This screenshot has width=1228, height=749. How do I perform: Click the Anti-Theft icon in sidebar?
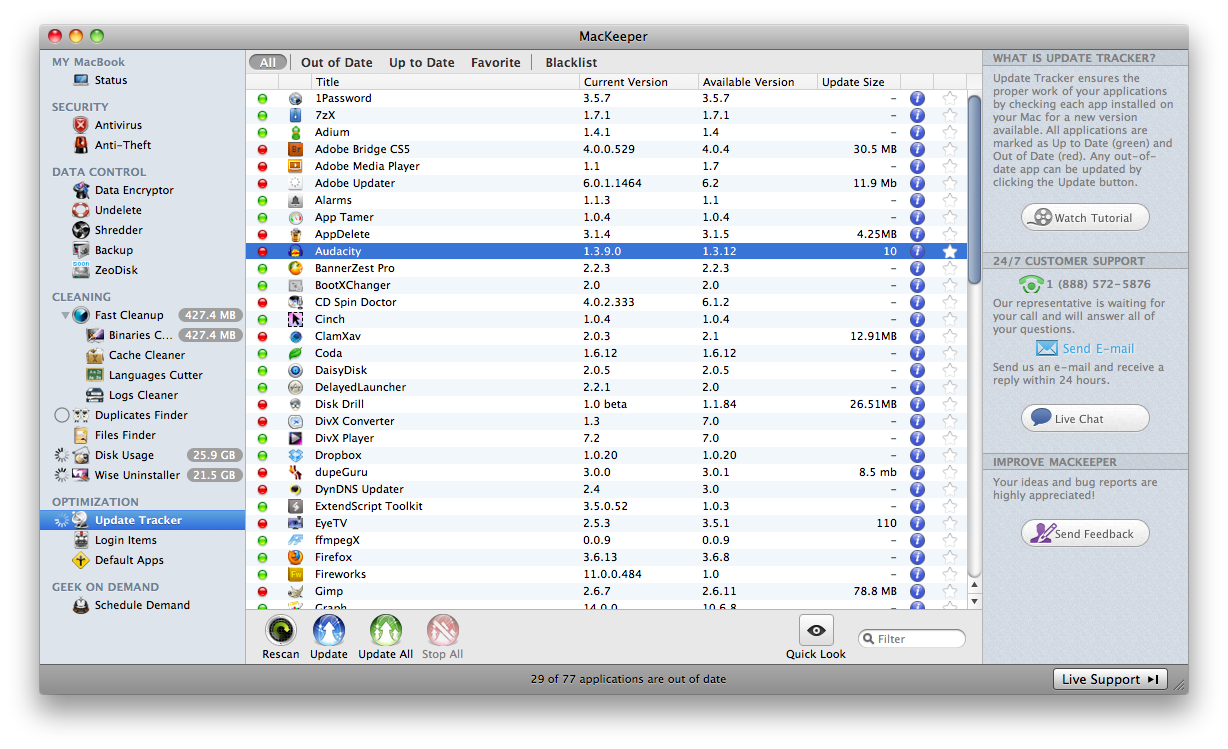click(x=81, y=145)
